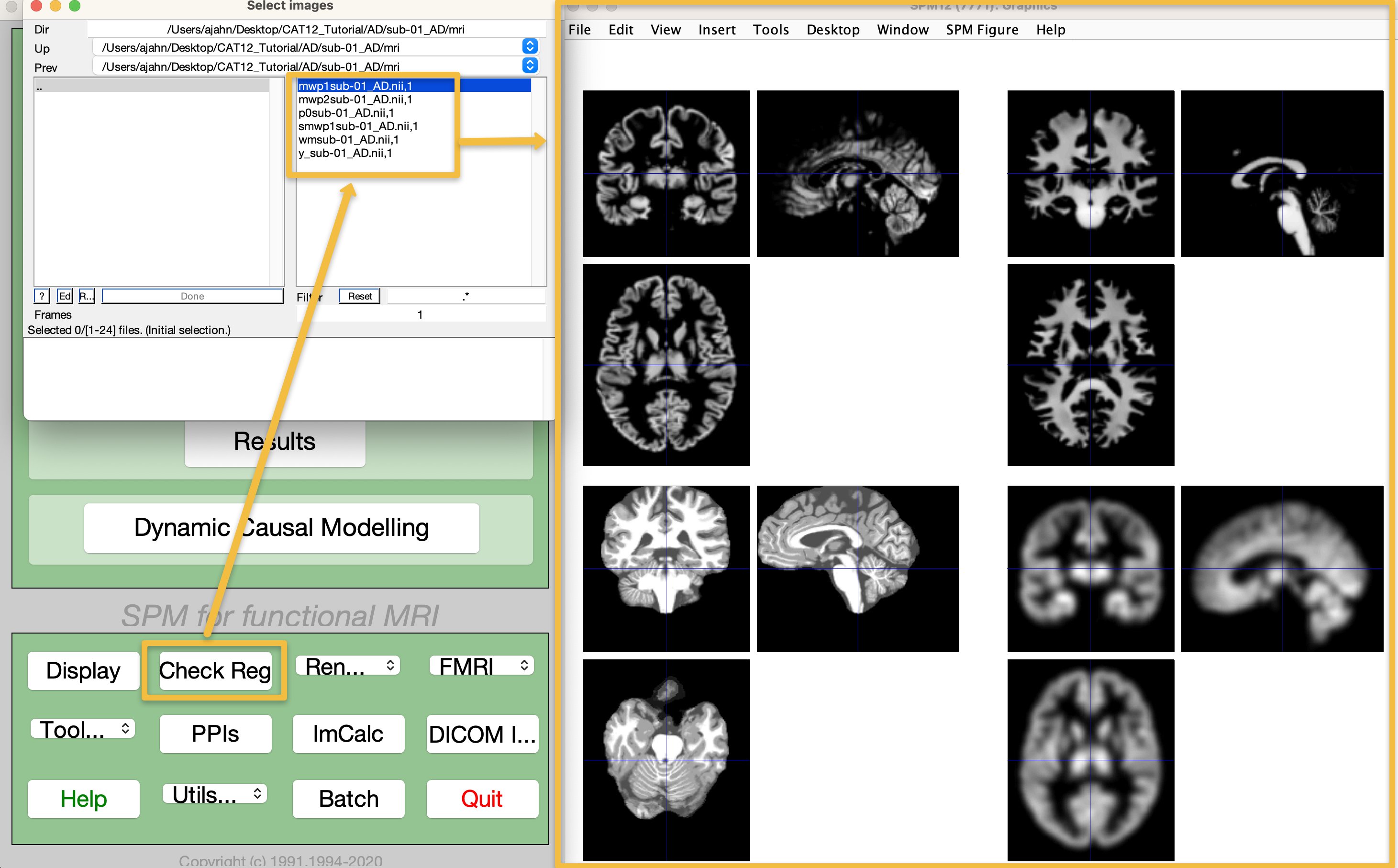This screenshot has width=1398, height=868.
Task: Open Insert menu in Graphics window
Action: (717, 30)
